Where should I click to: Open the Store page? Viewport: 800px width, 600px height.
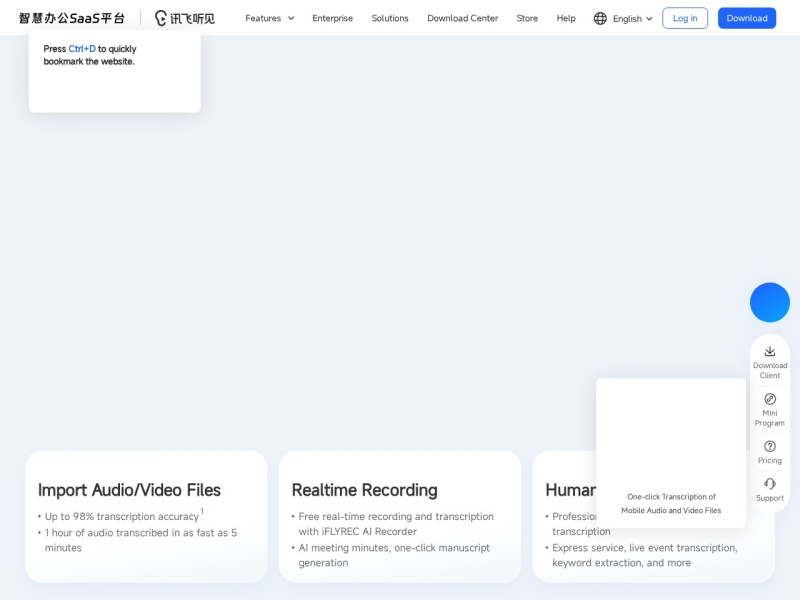527,18
